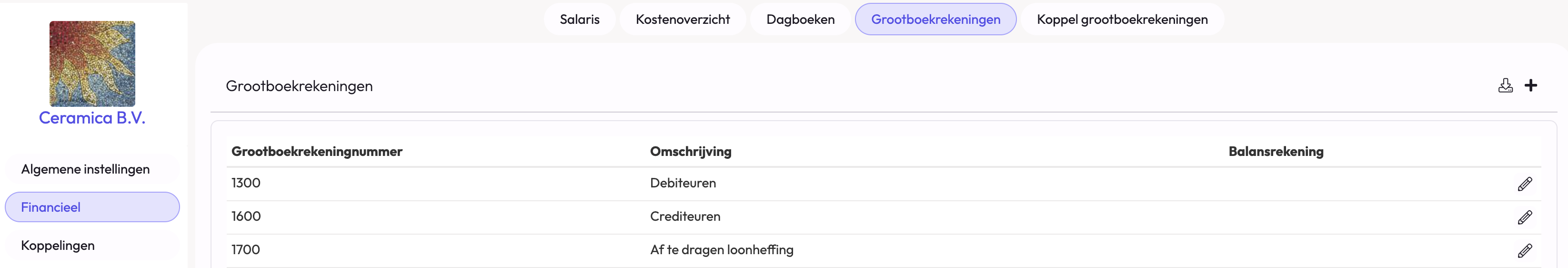The image size is (1568, 268).
Task: Click the Omschrijving column header
Action: 690,152
